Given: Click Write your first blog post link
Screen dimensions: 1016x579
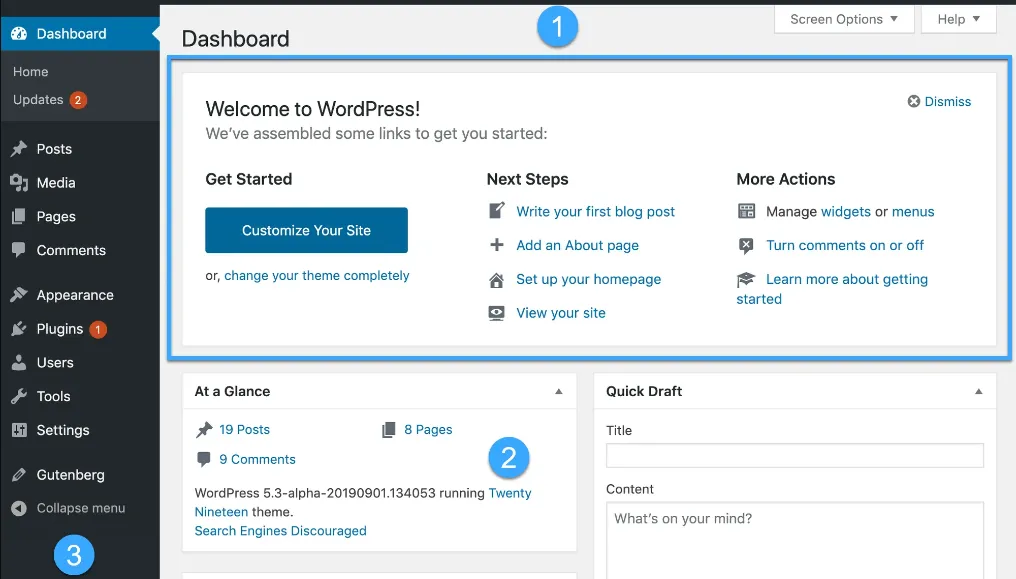Looking at the screenshot, I should pos(595,212).
